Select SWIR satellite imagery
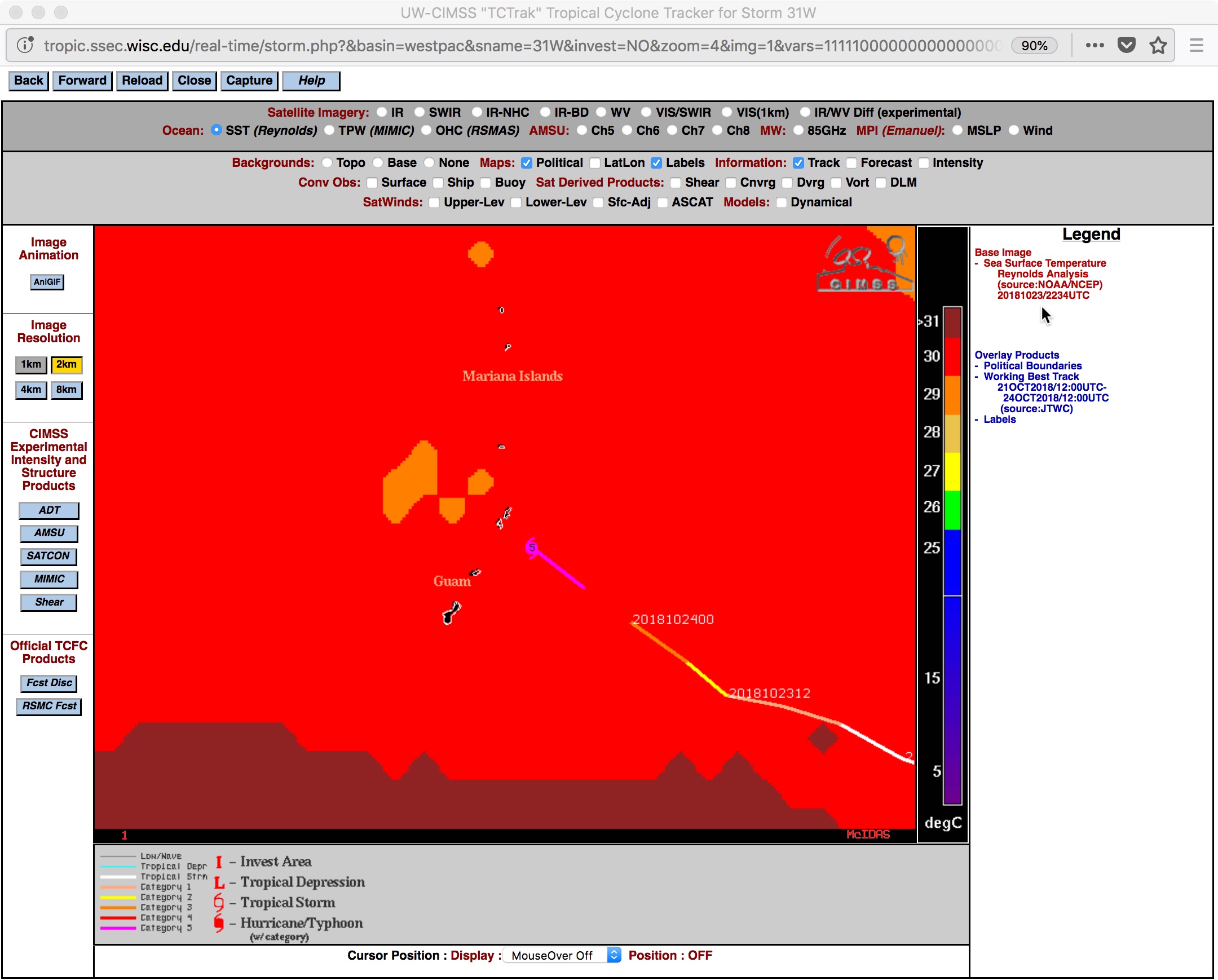1218x980 pixels. 419,112
